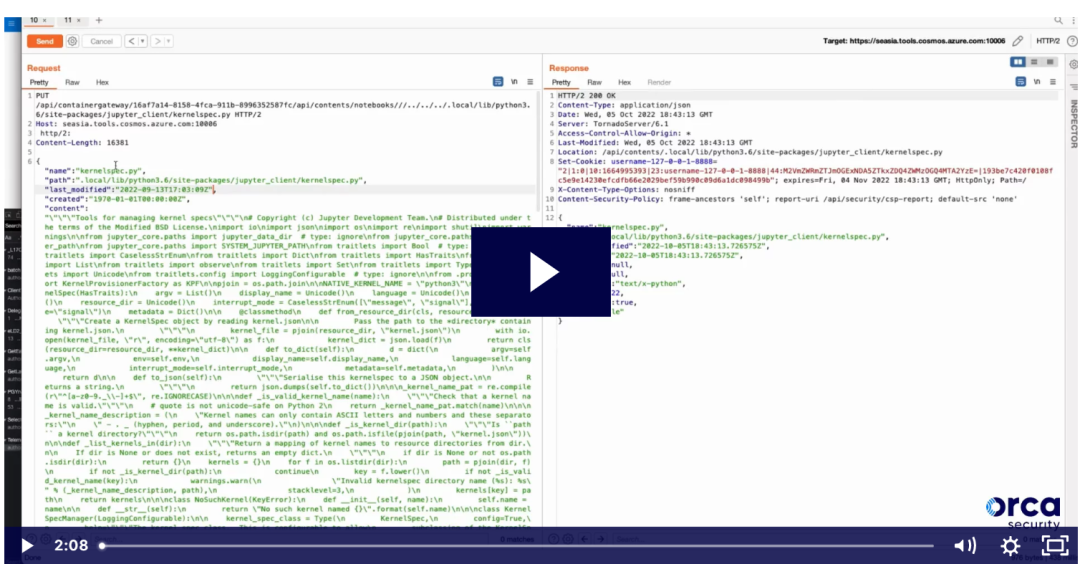Select Request Hex view tab

point(102,83)
